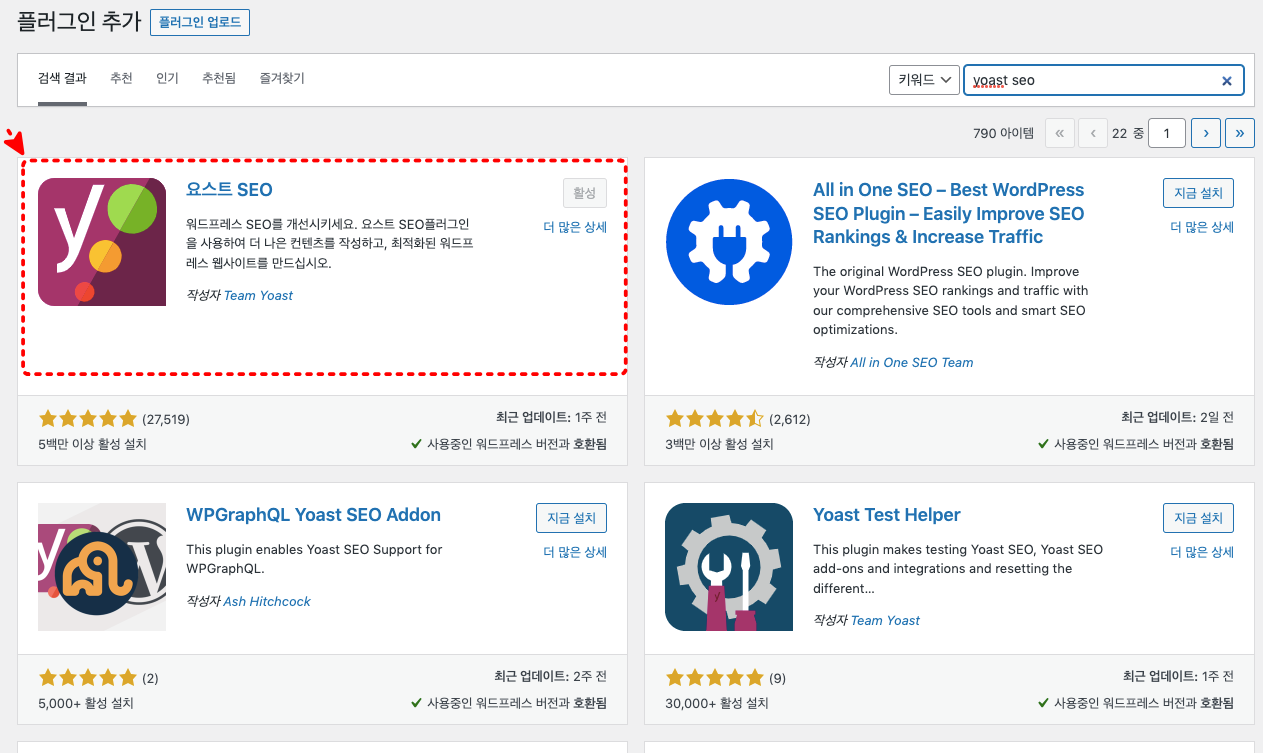Open the Yoast Test Helper title link
Viewport: 1263px width, 753px height.
click(886, 515)
